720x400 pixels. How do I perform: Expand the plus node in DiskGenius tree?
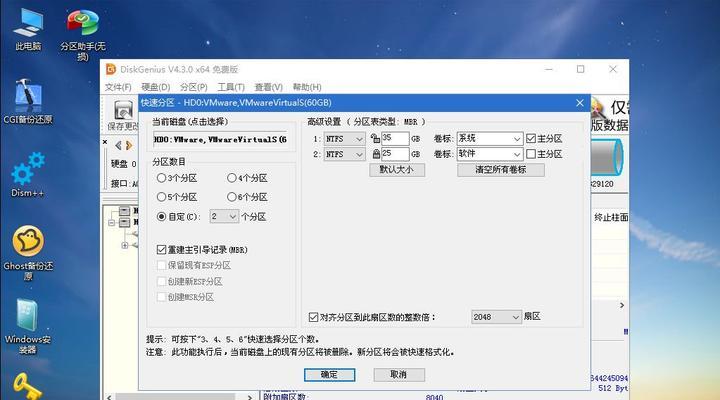coord(125,245)
